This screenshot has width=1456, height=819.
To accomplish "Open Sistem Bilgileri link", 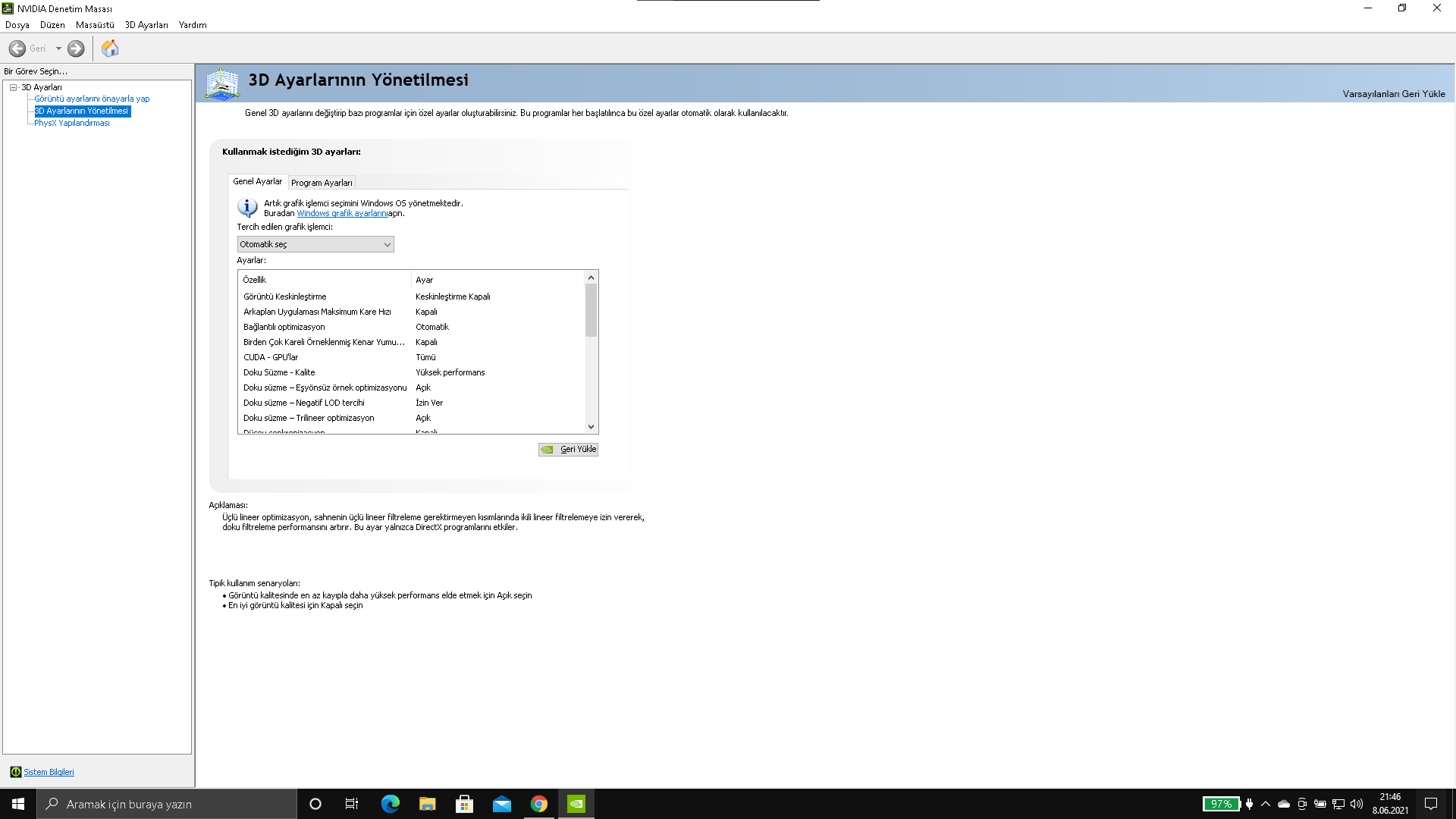I will pyautogui.click(x=49, y=772).
